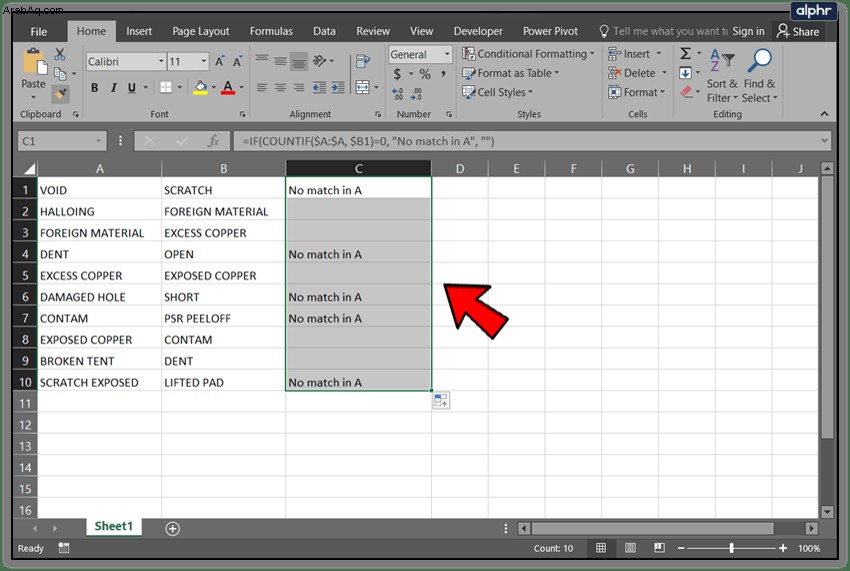This screenshot has height=571, width=850.
Task: Click the New Sheet plus icon
Action: coord(172,529)
